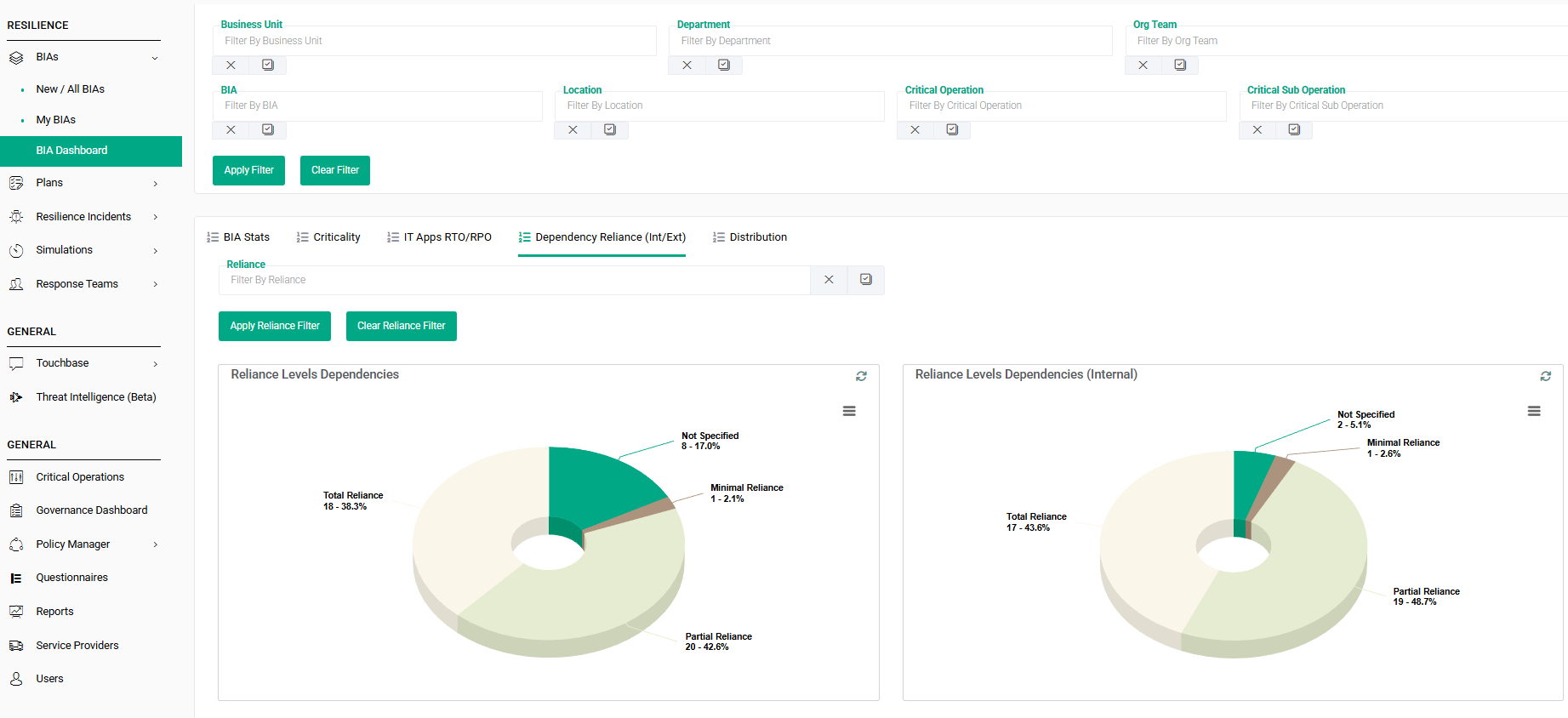This screenshot has width=1568, height=718.
Task: Select all in Business Unit filter
Action: tap(268, 66)
